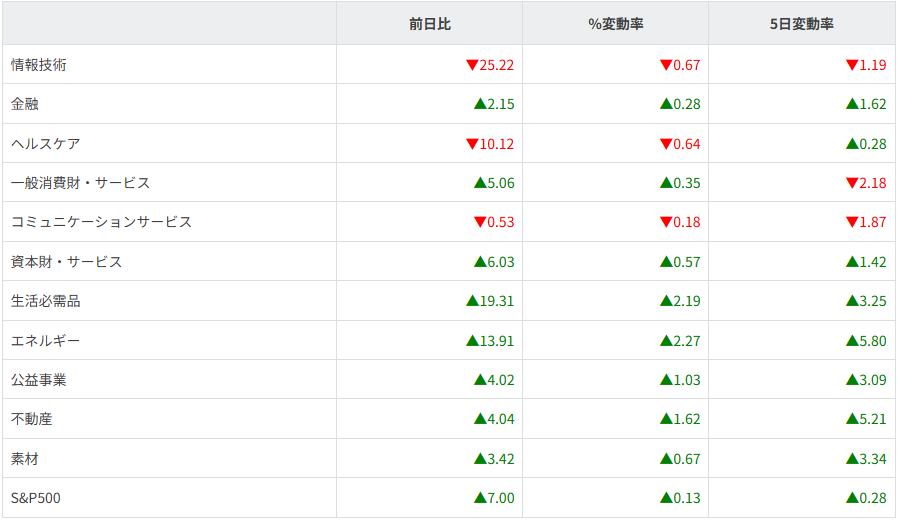899x521 pixels.
Task: Sort by the %変動率 column header
Action: tap(615, 25)
